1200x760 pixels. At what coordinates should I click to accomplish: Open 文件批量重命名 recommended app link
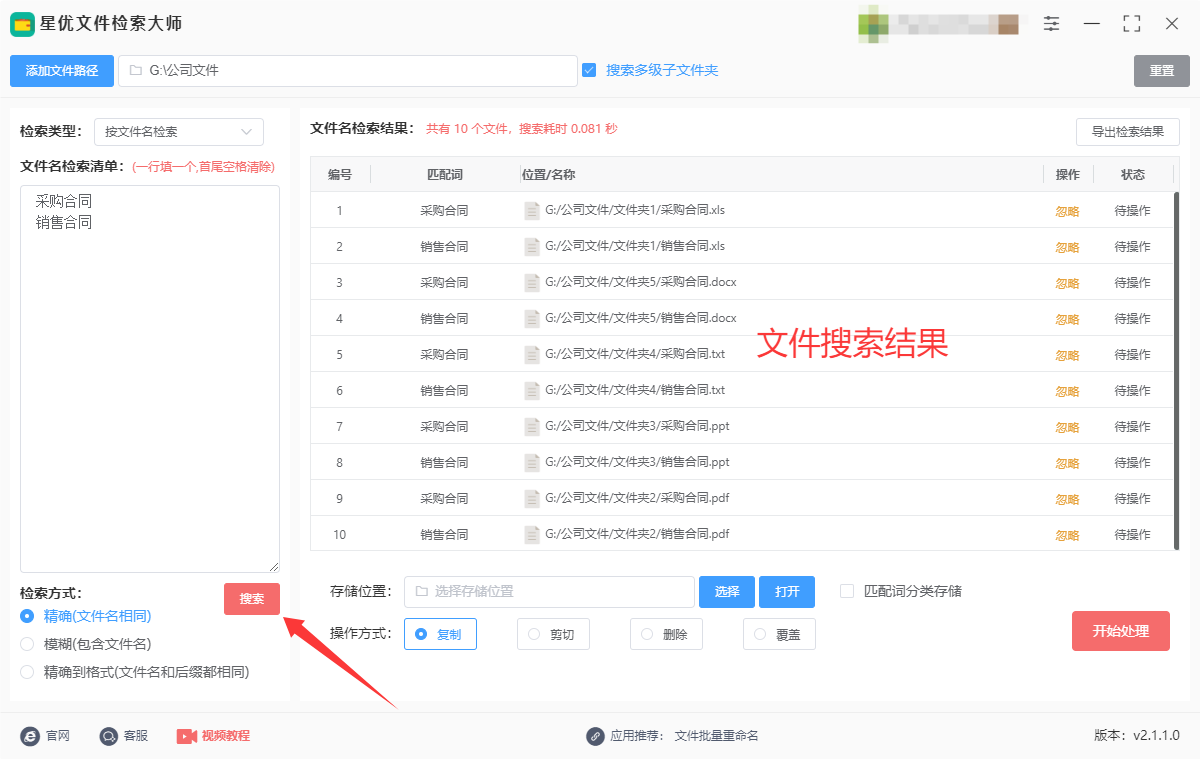click(716, 736)
